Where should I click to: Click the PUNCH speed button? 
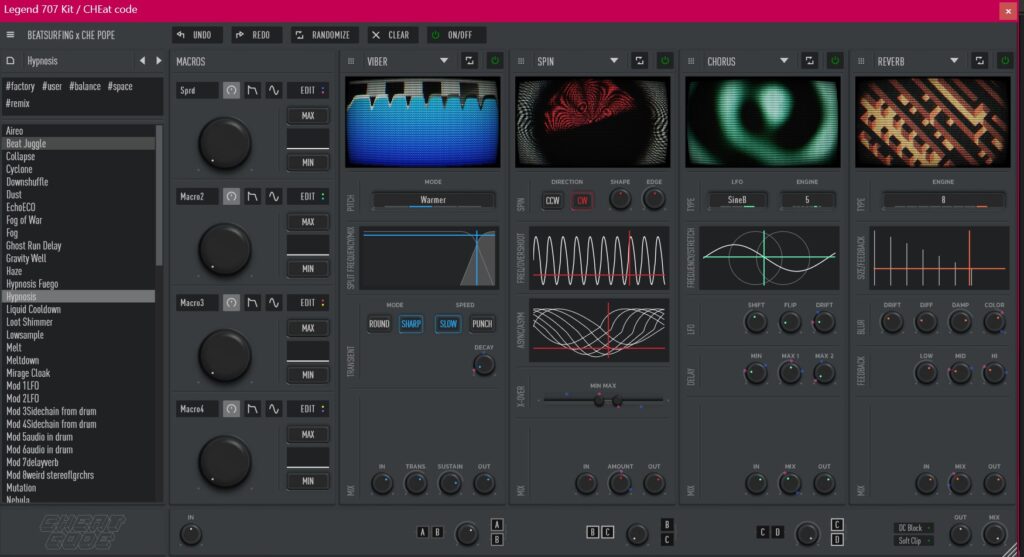(x=482, y=324)
